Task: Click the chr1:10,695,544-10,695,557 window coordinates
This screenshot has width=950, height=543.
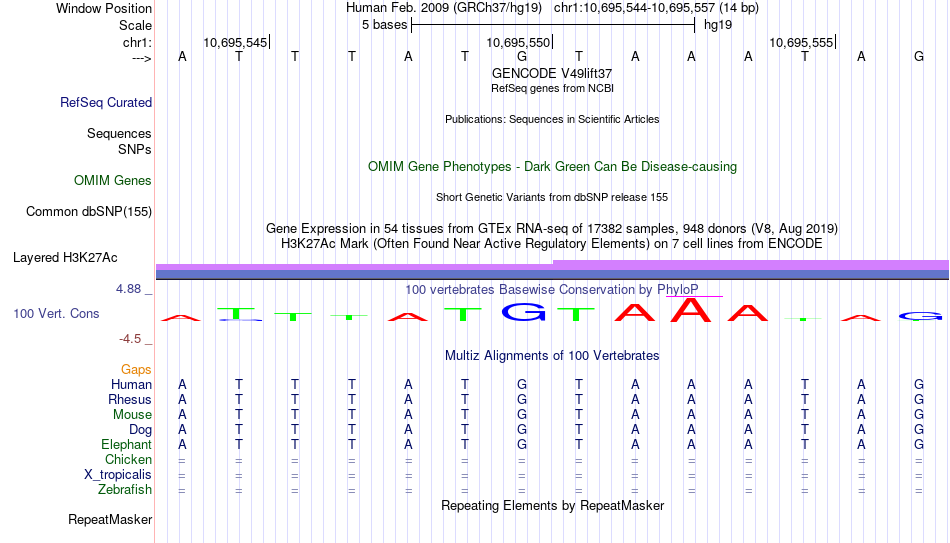Action: pos(634,8)
